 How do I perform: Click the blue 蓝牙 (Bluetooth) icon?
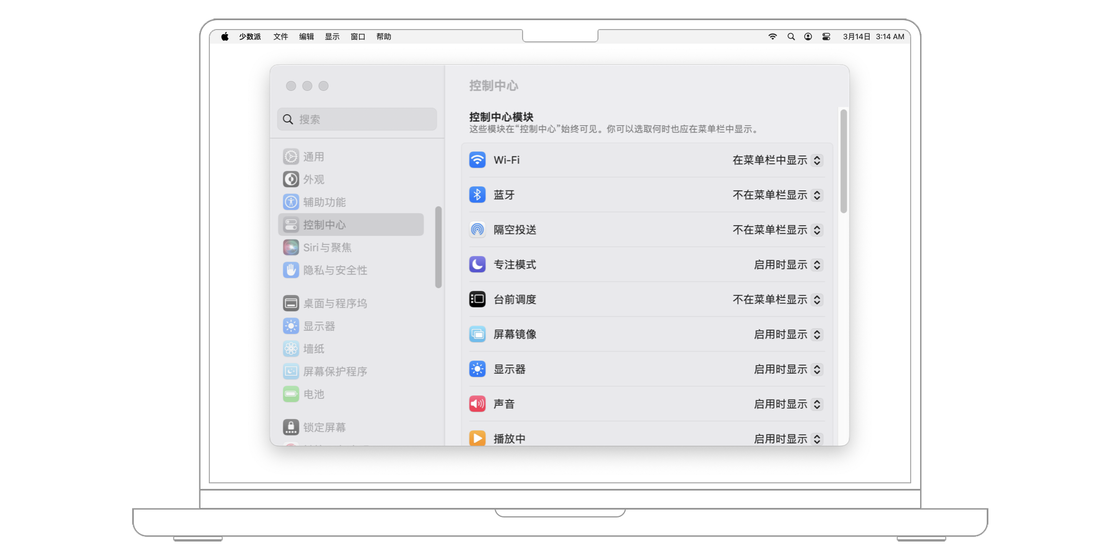[477, 195]
